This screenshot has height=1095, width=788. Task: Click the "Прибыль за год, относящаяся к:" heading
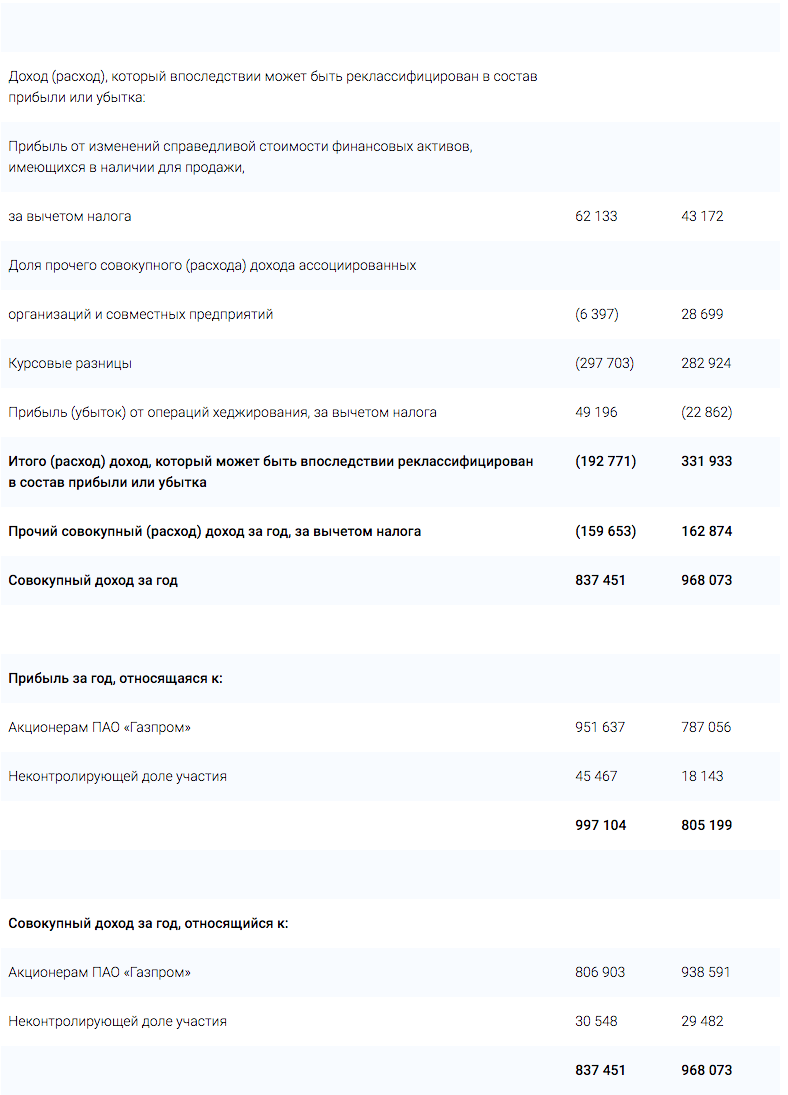(115, 678)
